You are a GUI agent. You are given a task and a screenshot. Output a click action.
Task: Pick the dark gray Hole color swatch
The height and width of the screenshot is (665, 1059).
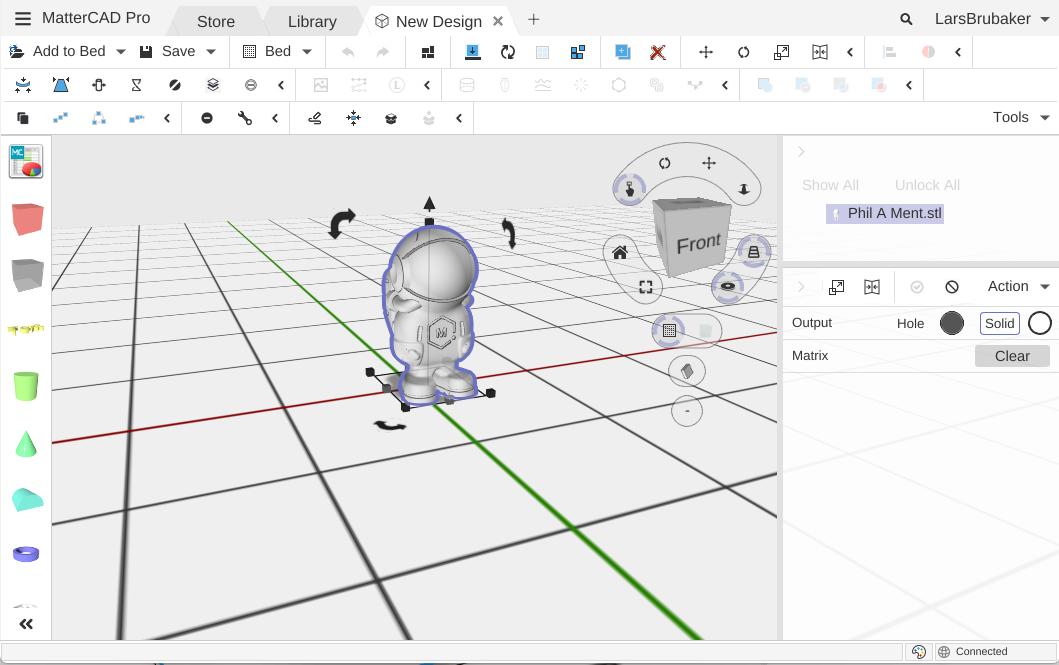952,323
